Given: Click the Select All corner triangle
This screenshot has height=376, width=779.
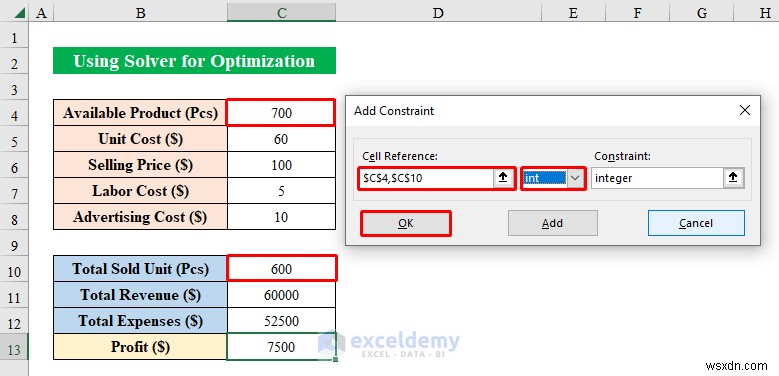Looking at the screenshot, I should point(20,12).
